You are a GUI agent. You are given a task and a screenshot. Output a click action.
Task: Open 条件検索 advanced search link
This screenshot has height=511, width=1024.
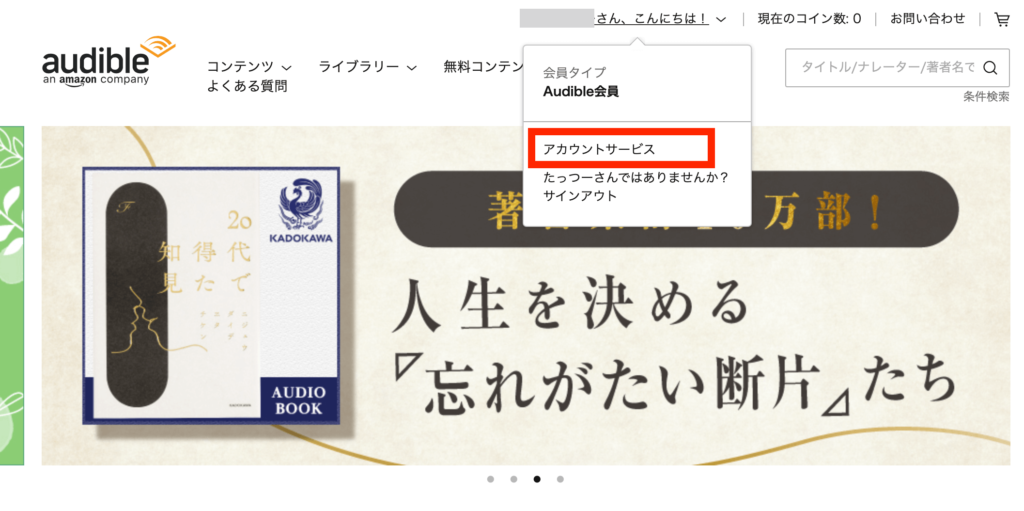pyautogui.click(x=986, y=97)
